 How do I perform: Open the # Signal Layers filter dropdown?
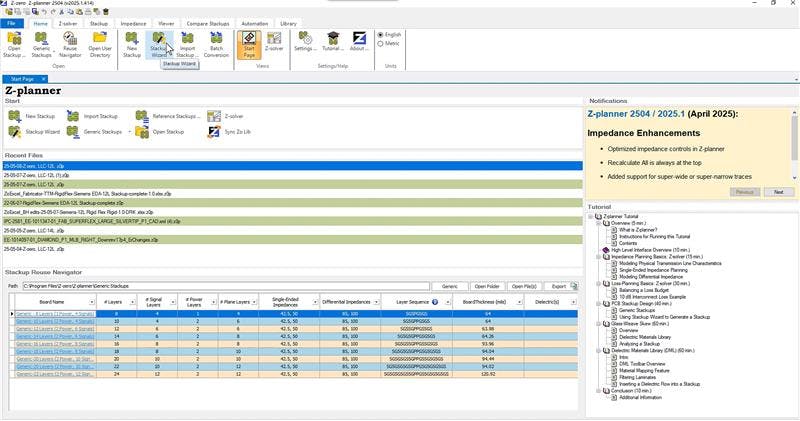point(173,302)
